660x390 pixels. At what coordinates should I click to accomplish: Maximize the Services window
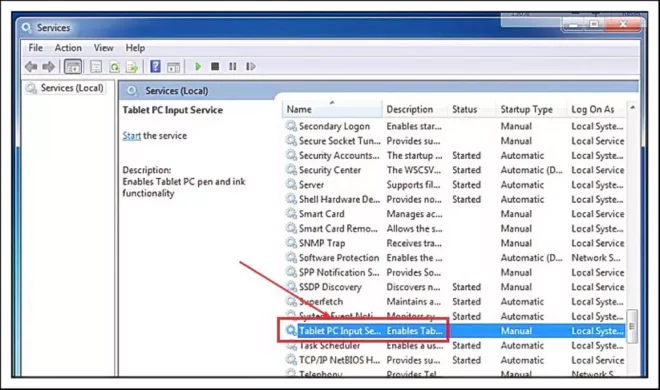click(x=594, y=24)
